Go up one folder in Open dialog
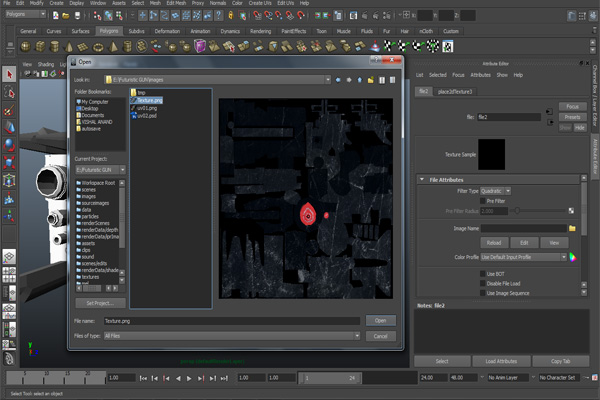Viewport: 600px width, 400px height. [x=360, y=80]
